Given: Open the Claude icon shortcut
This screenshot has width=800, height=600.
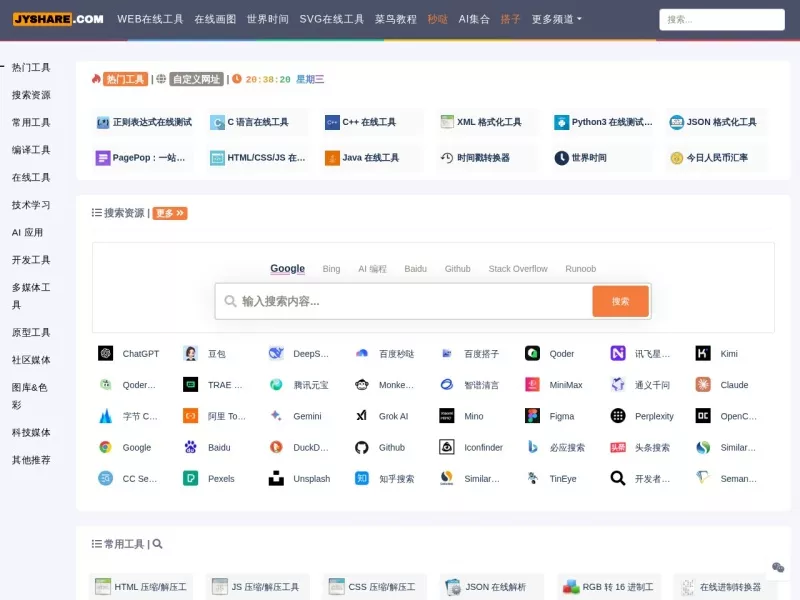Looking at the screenshot, I should point(703,384).
